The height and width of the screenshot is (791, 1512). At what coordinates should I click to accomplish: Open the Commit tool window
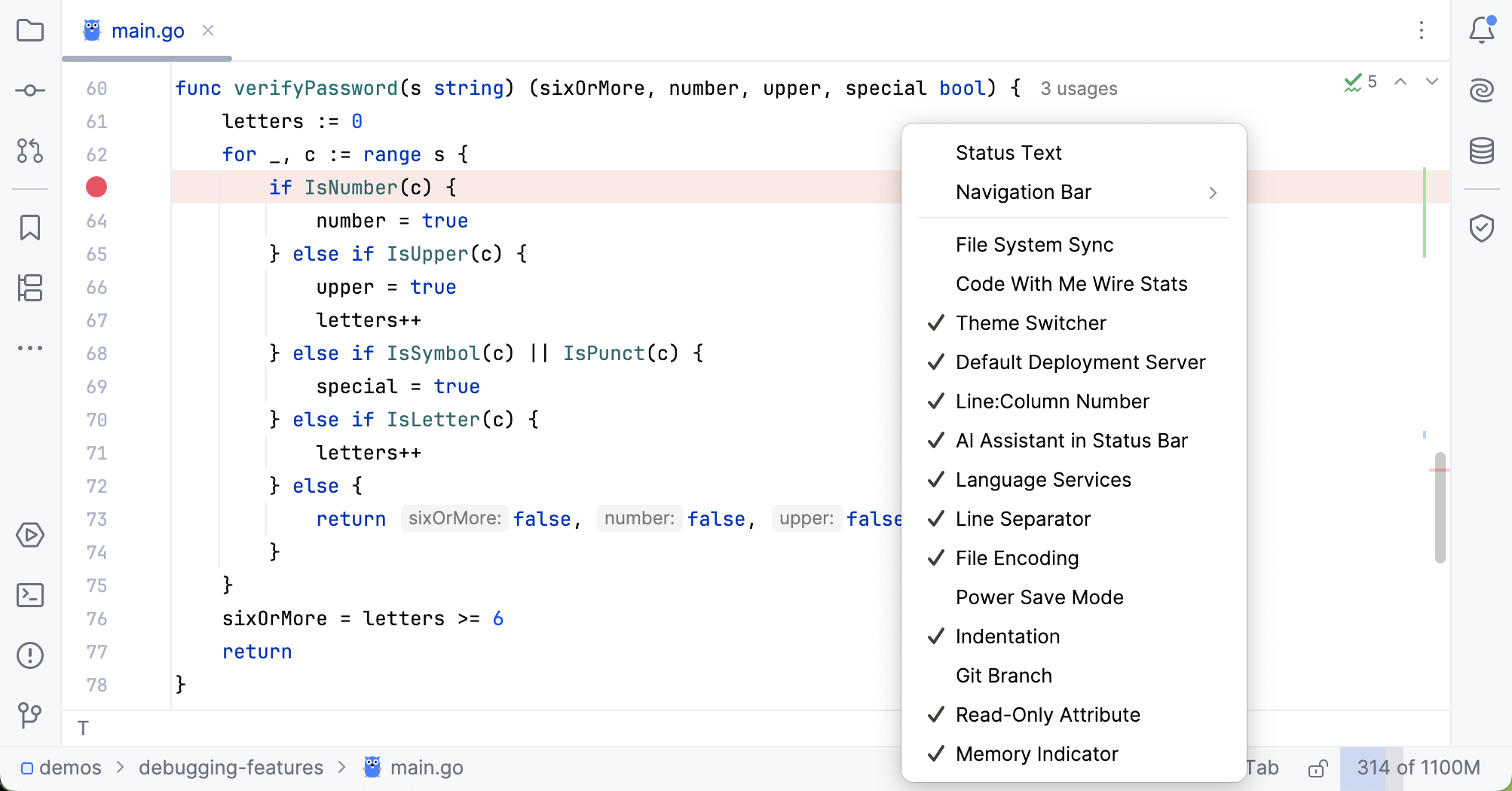point(30,91)
